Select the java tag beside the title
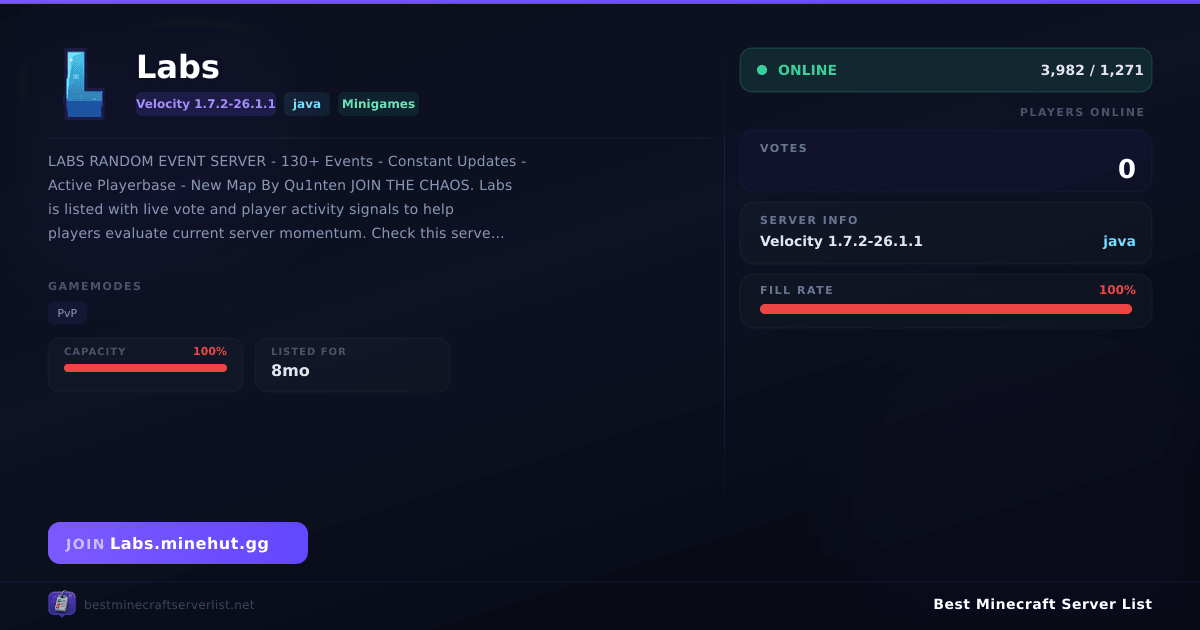The image size is (1200, 630). (x=307, y=104)
